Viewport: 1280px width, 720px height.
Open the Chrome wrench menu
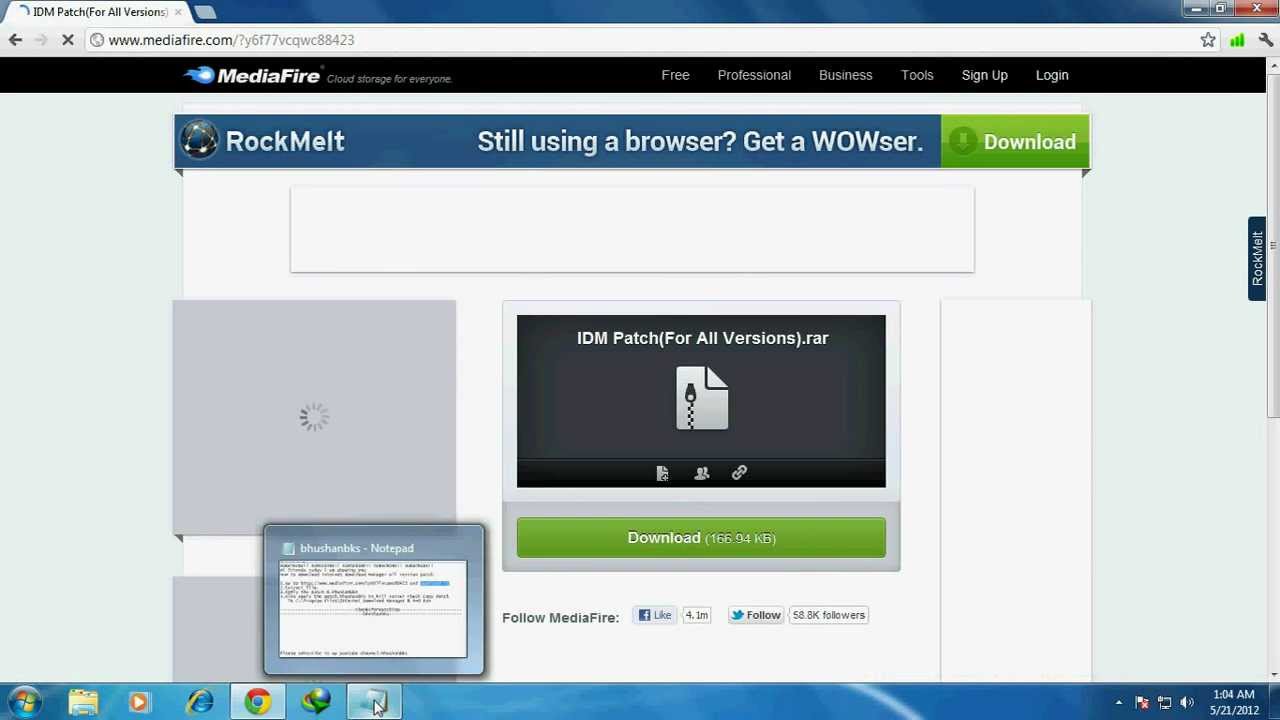click(1265, 40)
